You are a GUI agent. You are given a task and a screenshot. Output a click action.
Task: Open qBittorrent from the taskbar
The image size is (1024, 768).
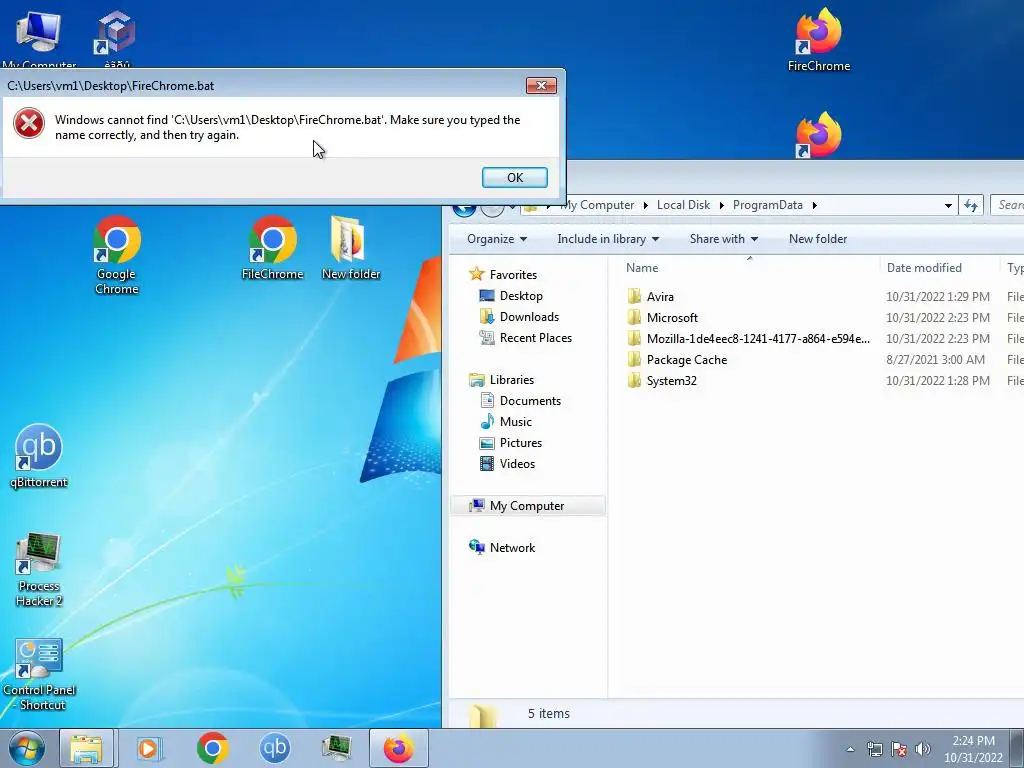point(275,748)
